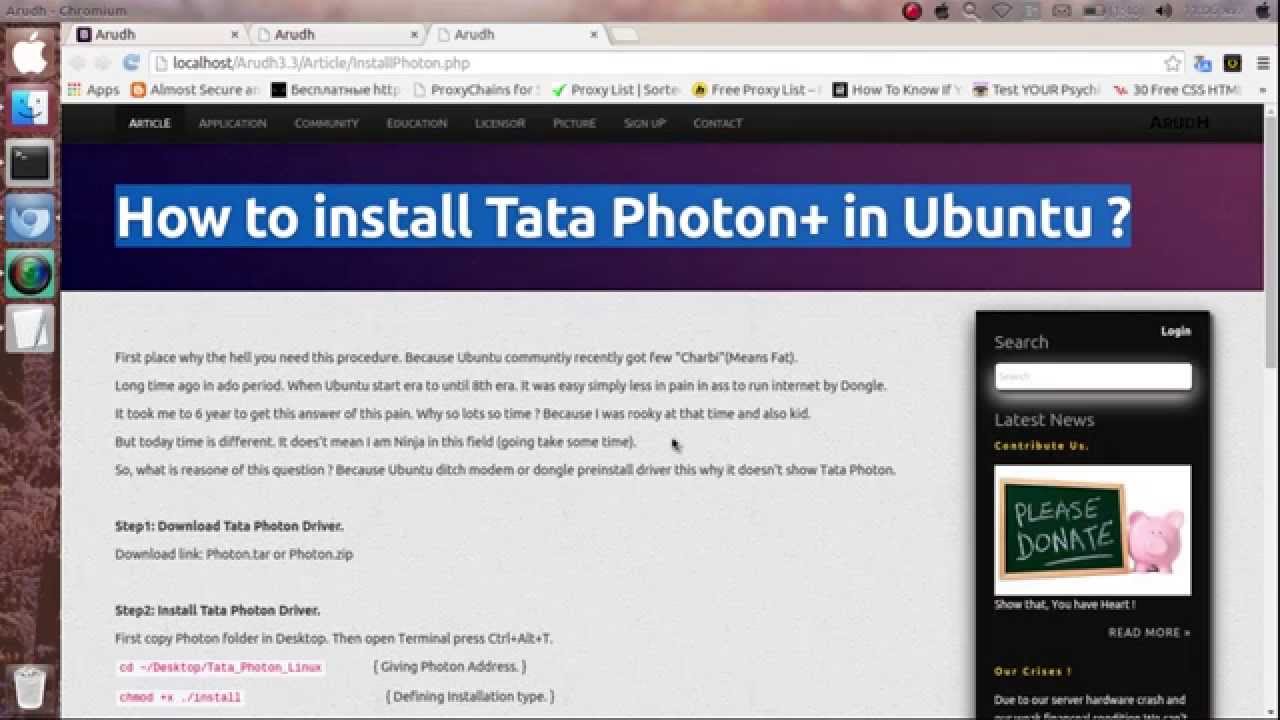Open the battery indicator menu
Image resolution: width=1280 pixels, height=720 pixels.
(1093, 11)
